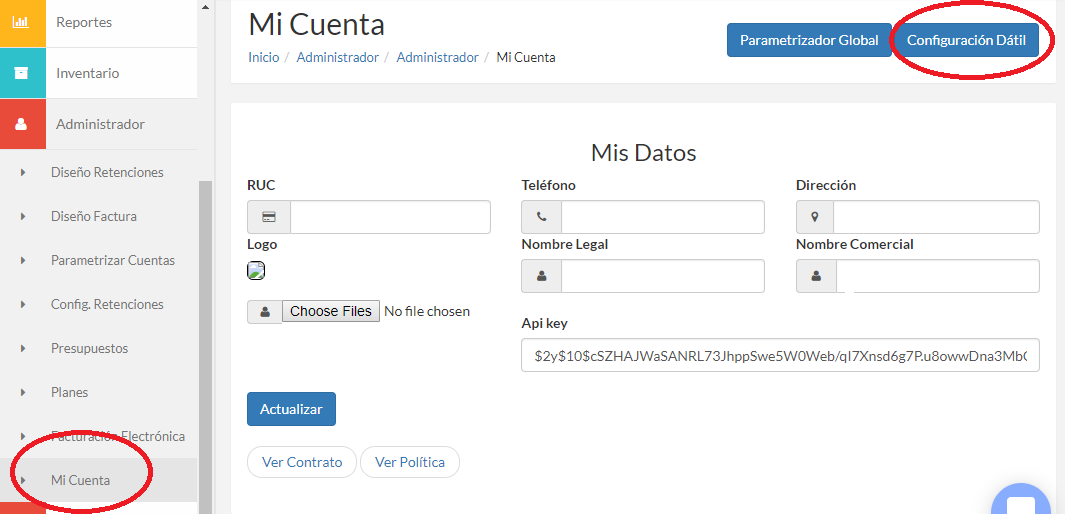The width and height of the screenshot is (1065, 514).
Task: Click the 'Mi Cuenta' page title
Action: (x=317, y=25)
